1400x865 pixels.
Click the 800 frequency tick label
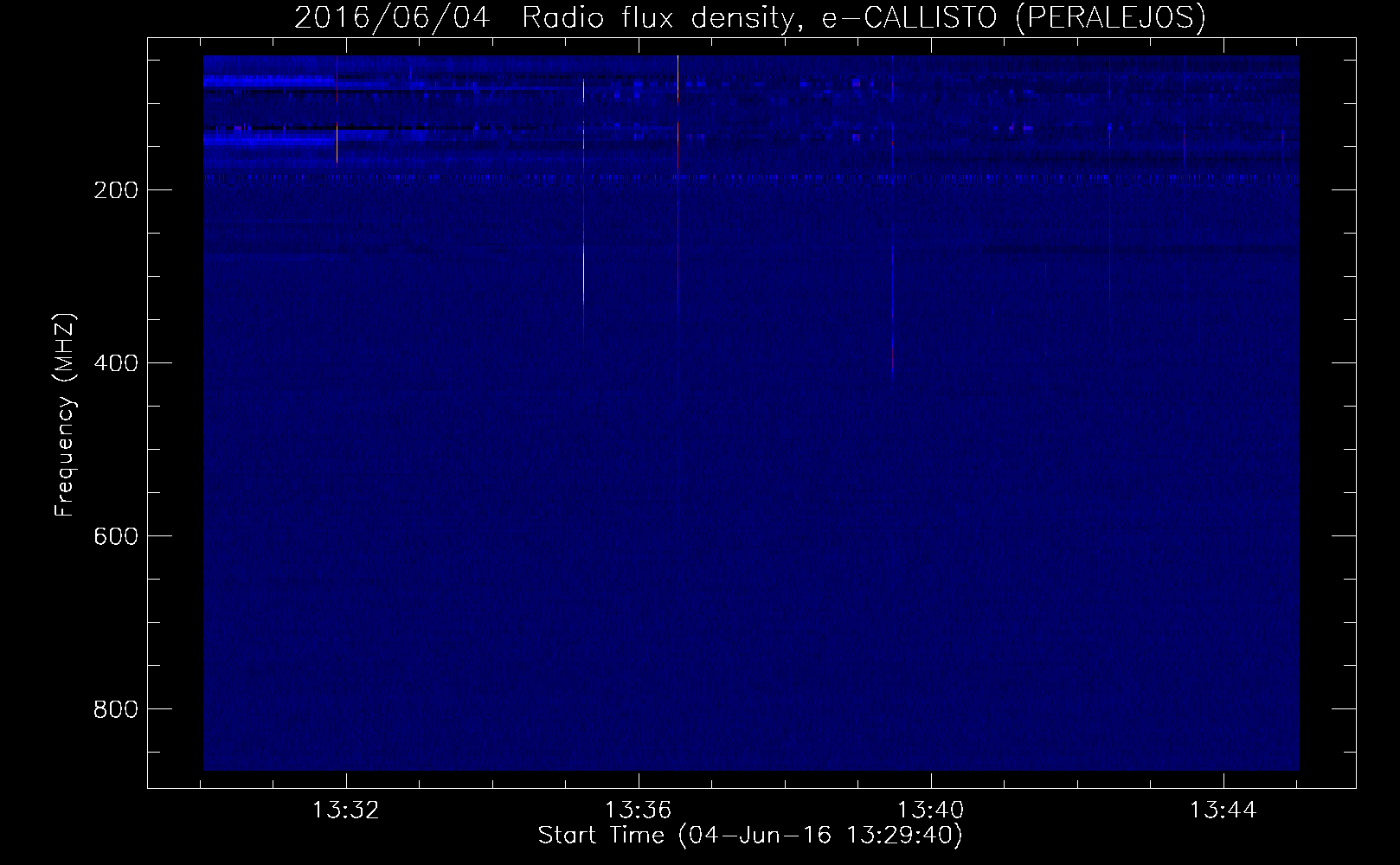(114, 708)
